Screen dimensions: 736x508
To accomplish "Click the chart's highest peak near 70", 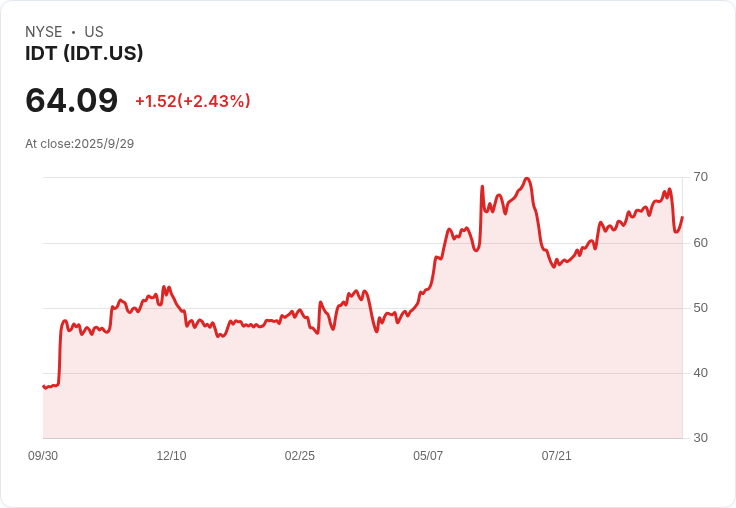I will (527, 178).
